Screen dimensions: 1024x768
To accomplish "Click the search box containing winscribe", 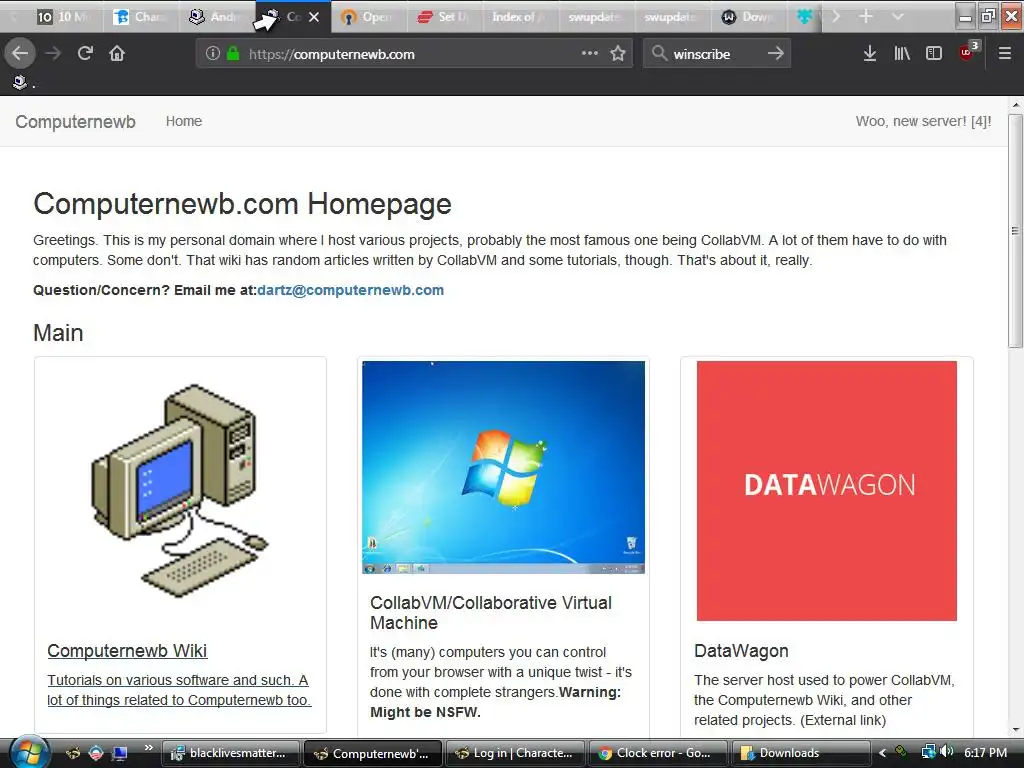I will click(x=717, y=54).
